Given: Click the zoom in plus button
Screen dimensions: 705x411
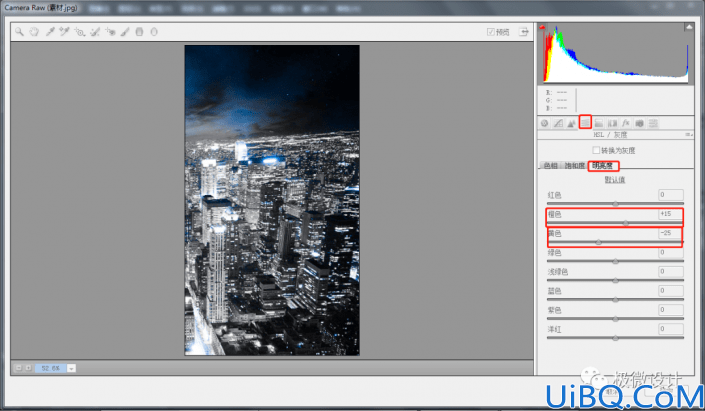Looking at the screenshot, I should (x=28, y=368).
